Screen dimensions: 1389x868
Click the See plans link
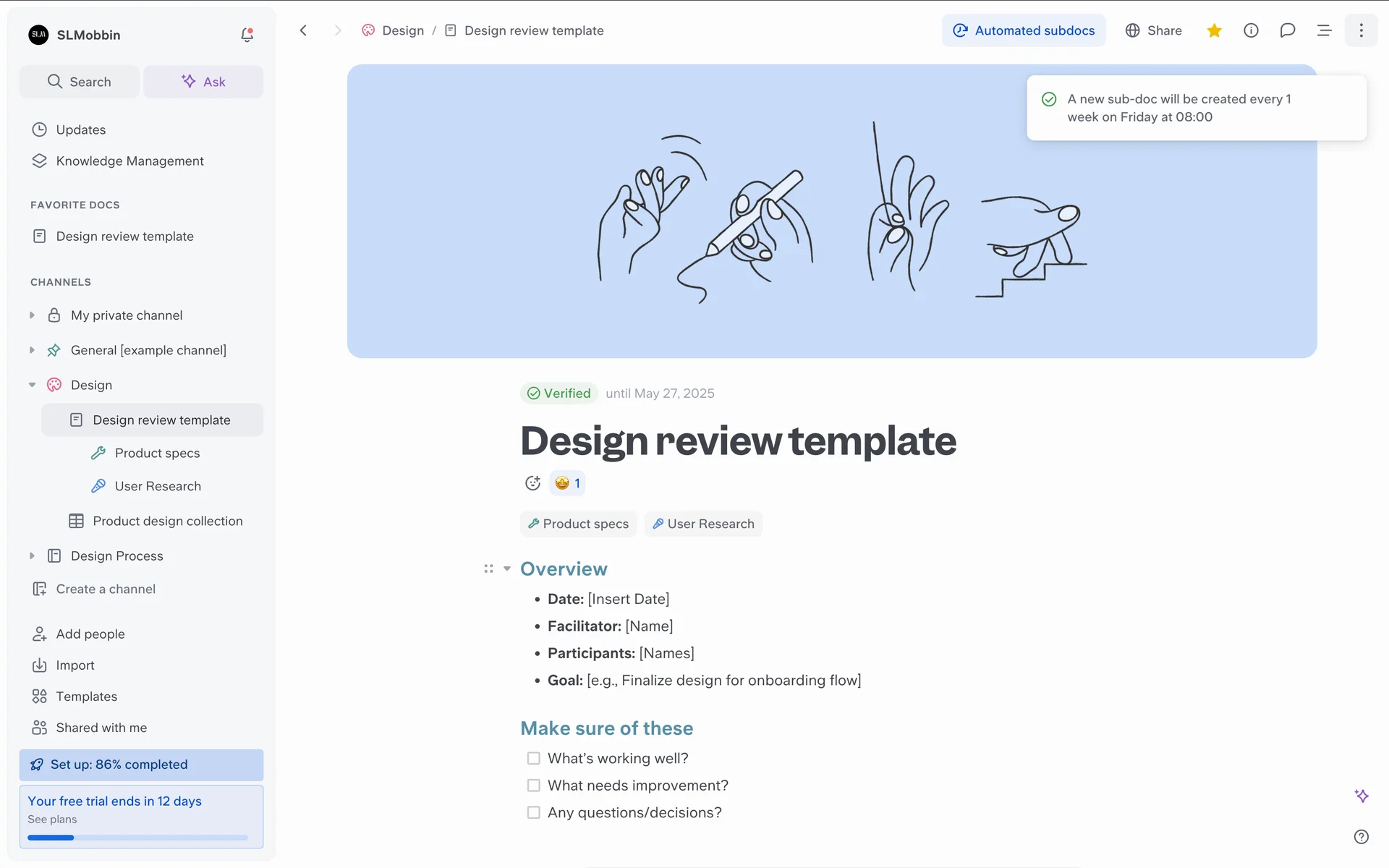[x=52, y=820]
